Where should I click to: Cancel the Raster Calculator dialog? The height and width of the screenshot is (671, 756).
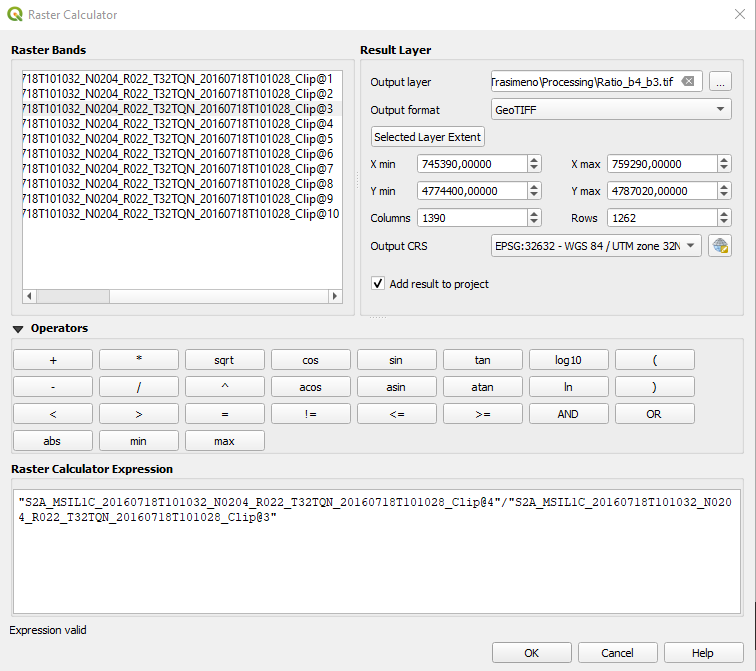(x=617, y=653)
